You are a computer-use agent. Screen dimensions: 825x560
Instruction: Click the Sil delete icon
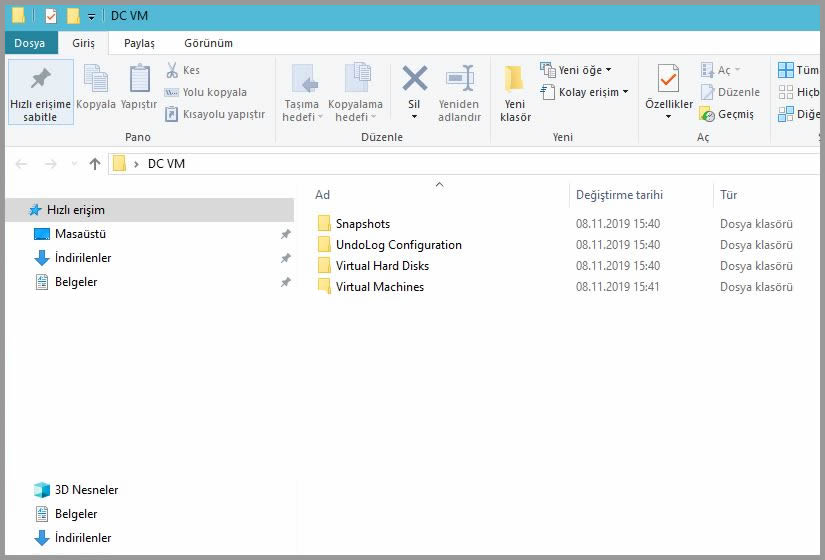(x=414, y=79)
